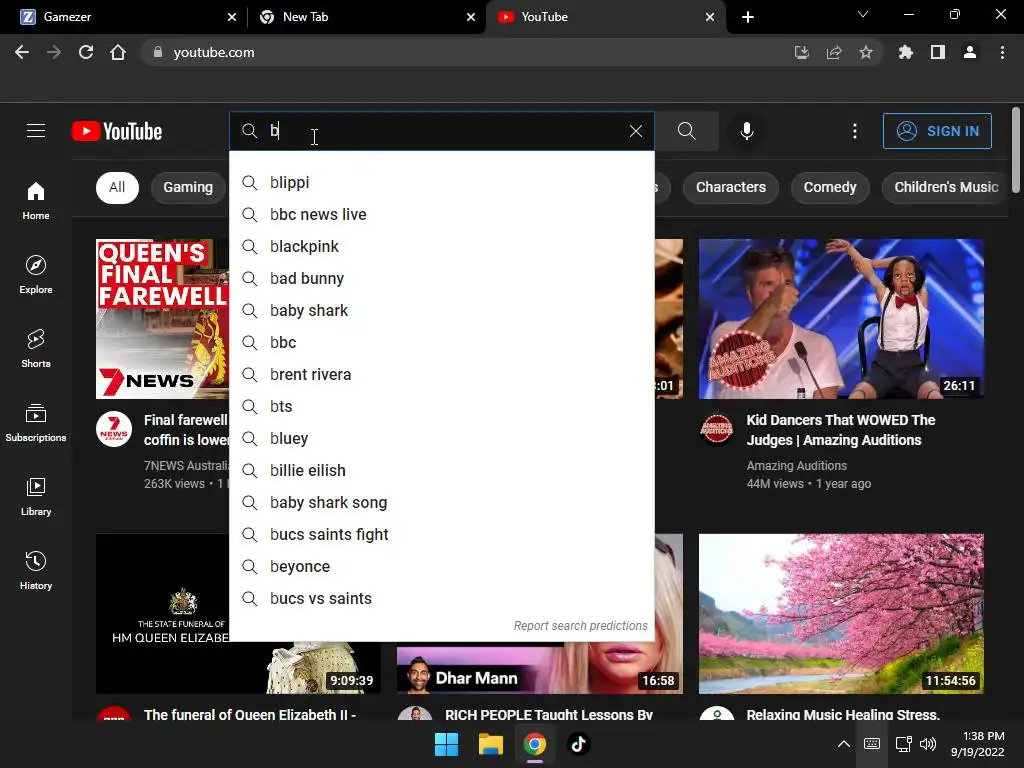Start voice search with microphone icon
Viewport: 1024px width, 768px height.
746,131
